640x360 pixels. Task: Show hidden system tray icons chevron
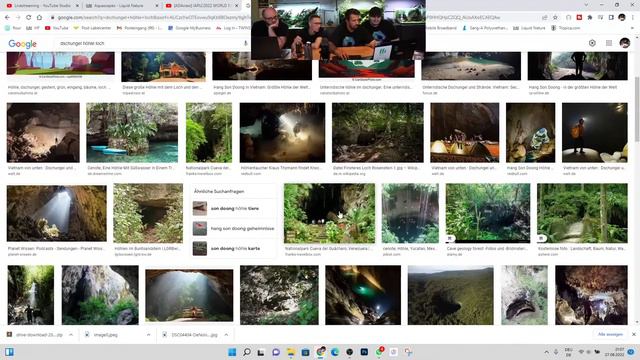click(x=546, y=352)
